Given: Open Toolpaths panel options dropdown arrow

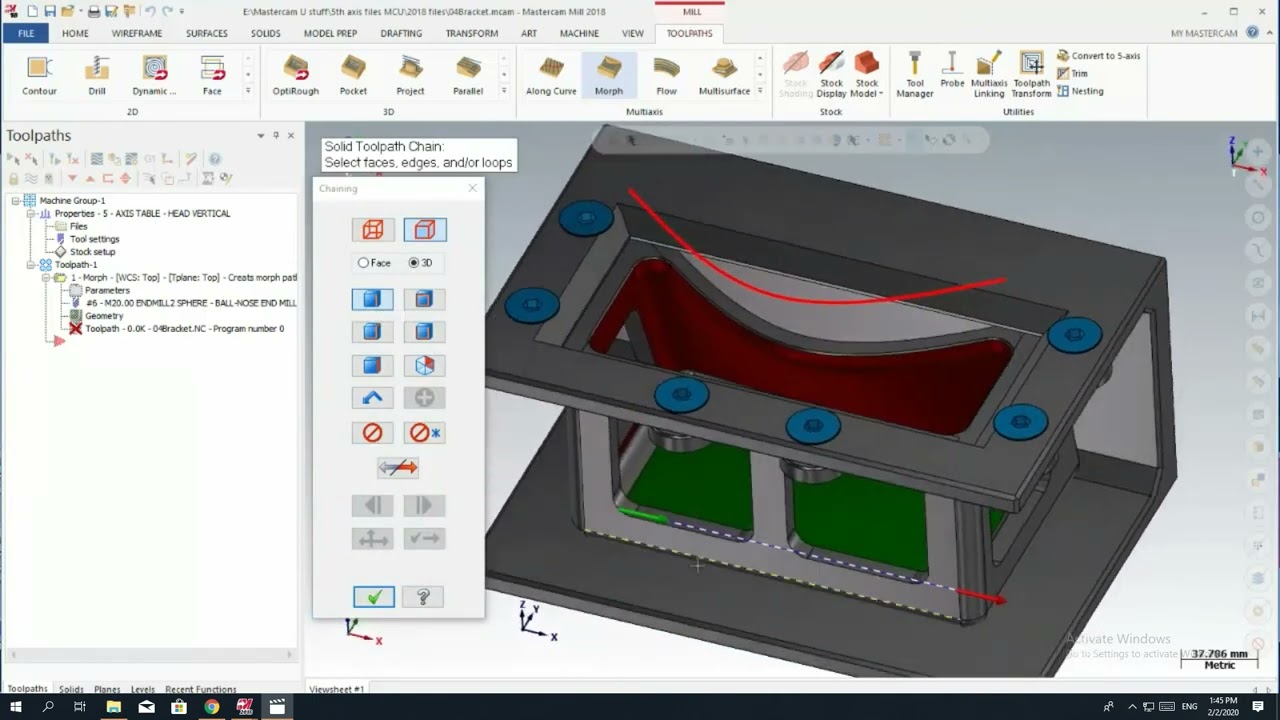Looking at the screenshot, I should click(x=261, y=135).
